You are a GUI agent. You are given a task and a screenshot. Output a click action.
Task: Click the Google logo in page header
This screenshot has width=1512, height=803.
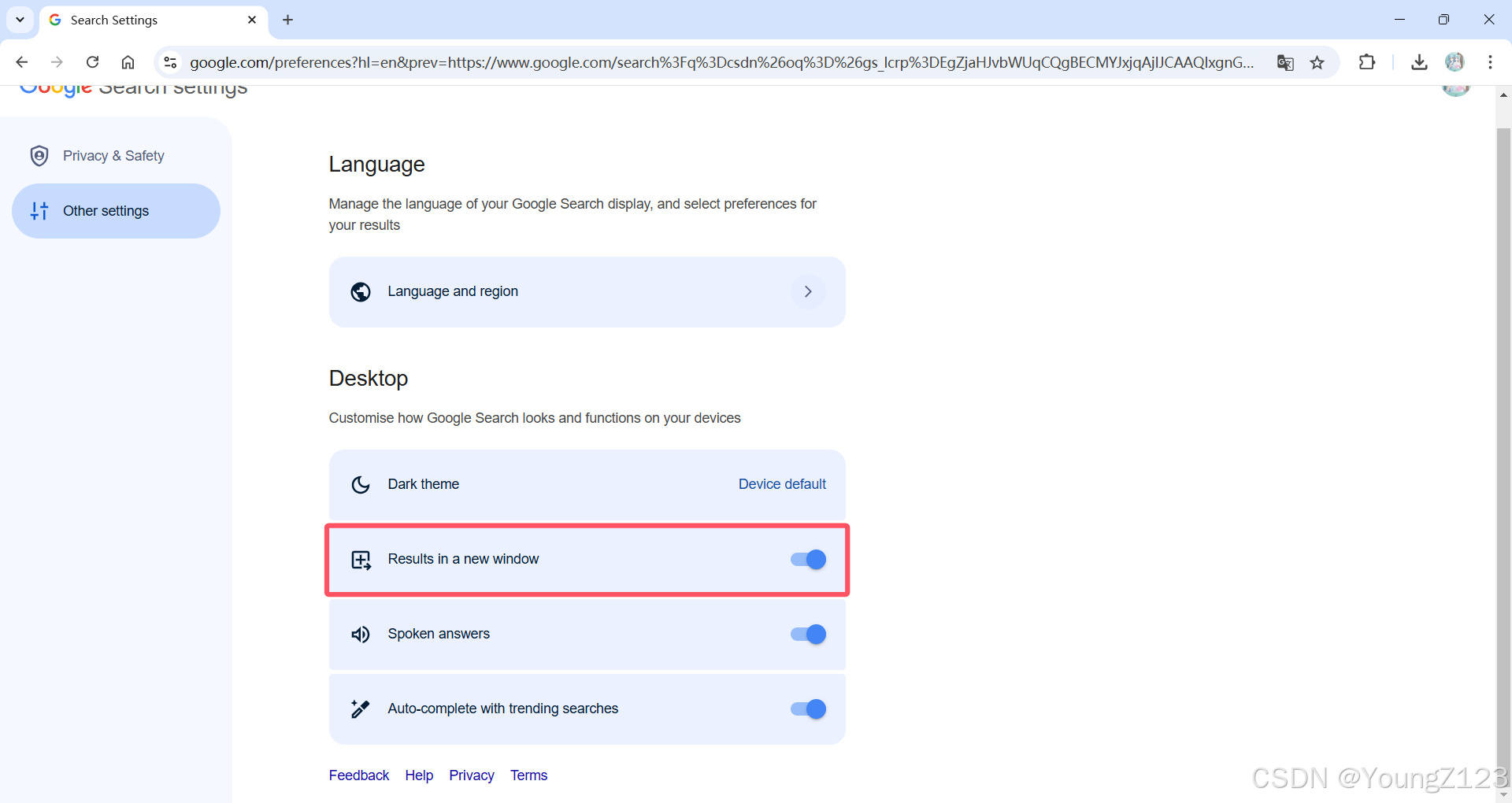point(55,89)
